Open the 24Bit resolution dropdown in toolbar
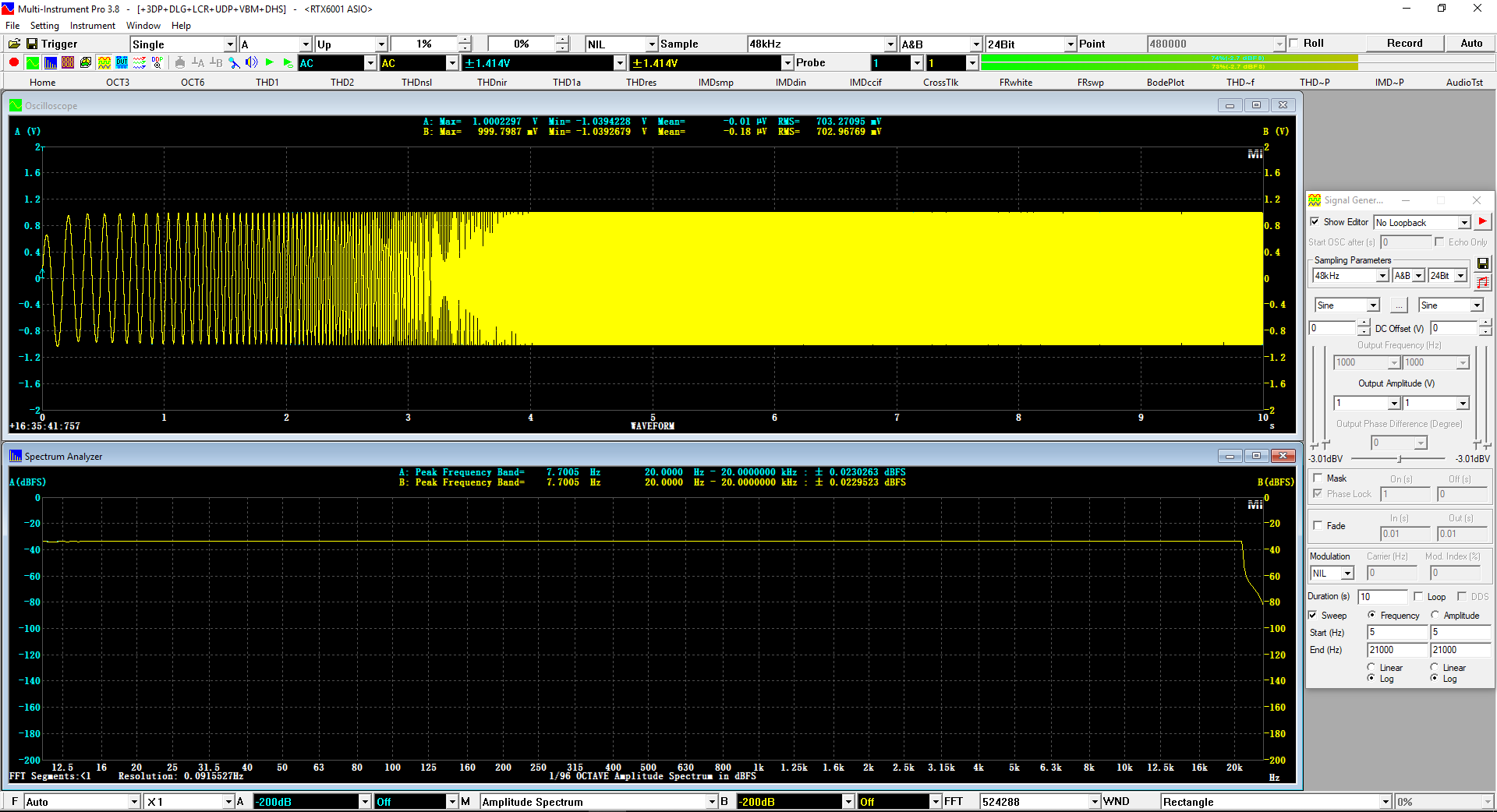1497x812 pixels. (1031, 44)
